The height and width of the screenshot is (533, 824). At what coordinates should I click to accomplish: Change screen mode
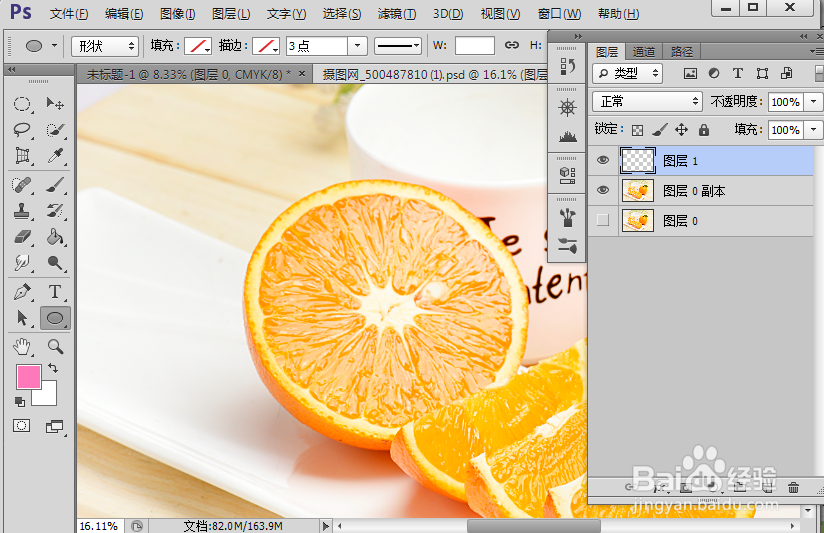[x=54, y=426]
